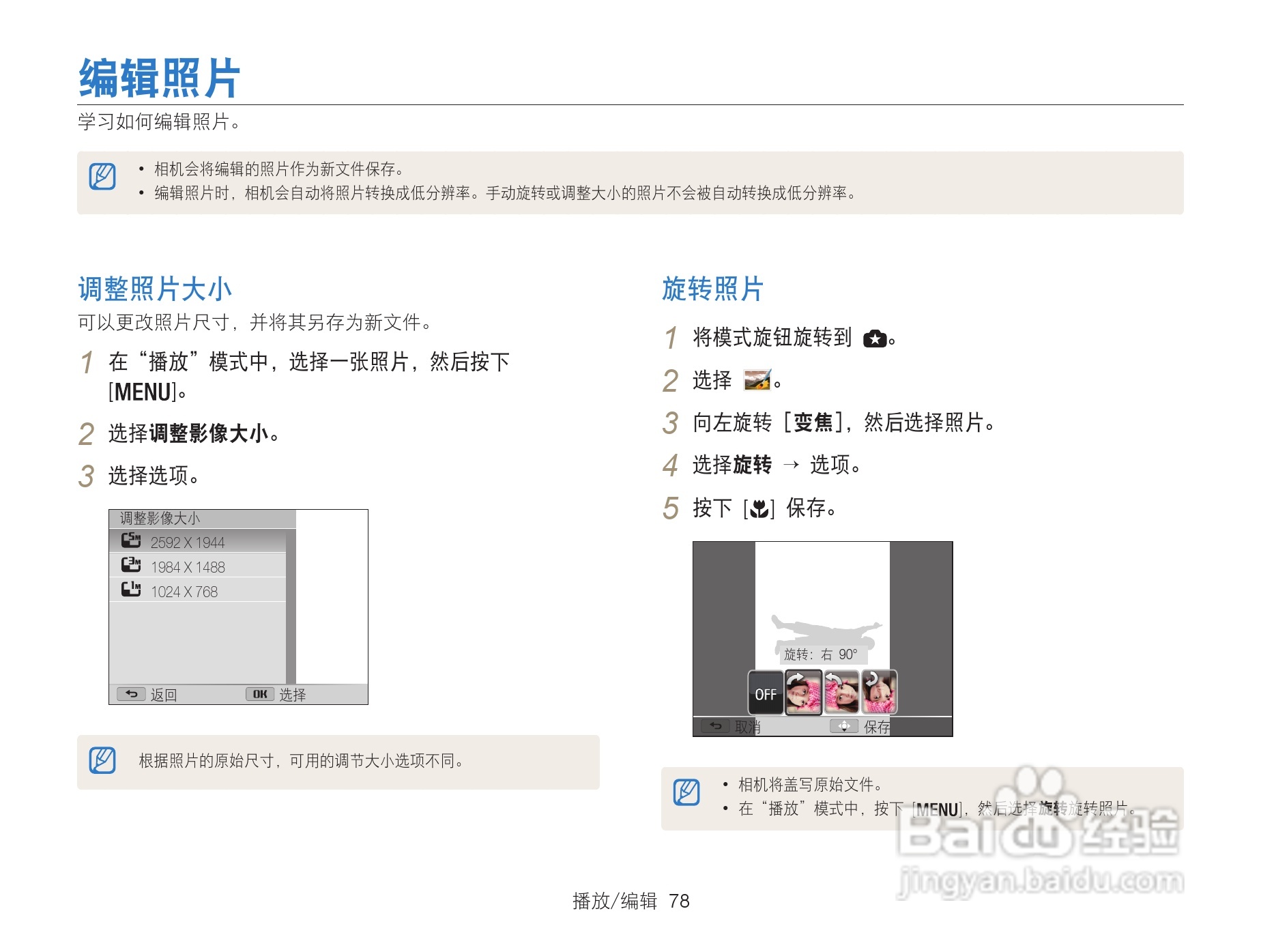Screen dimensions: 1261x952
Task: Select the rotate left 90° thumbnail option
Action: pyautogui.click(x=841, y=692)
